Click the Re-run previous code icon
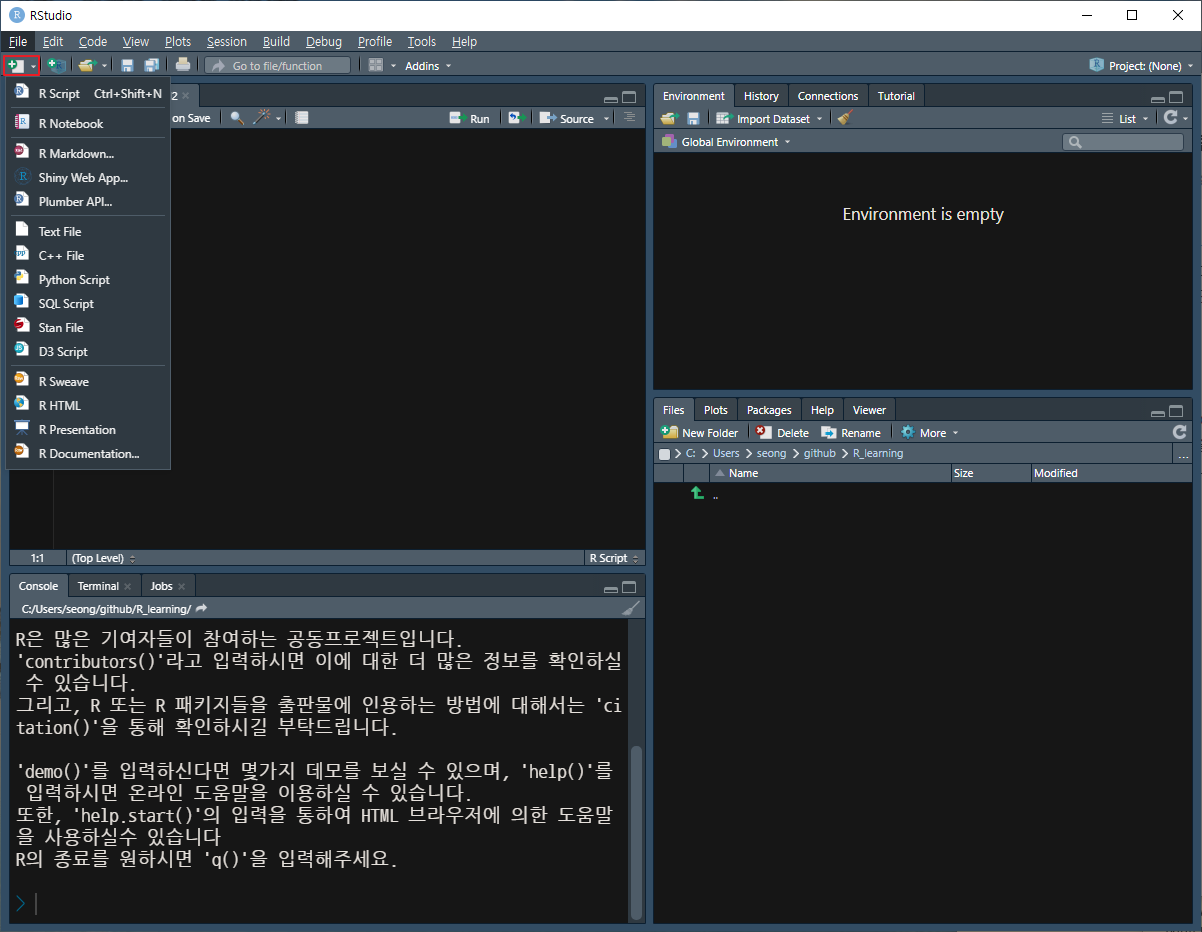1202x932 pixels. [516, 118]
